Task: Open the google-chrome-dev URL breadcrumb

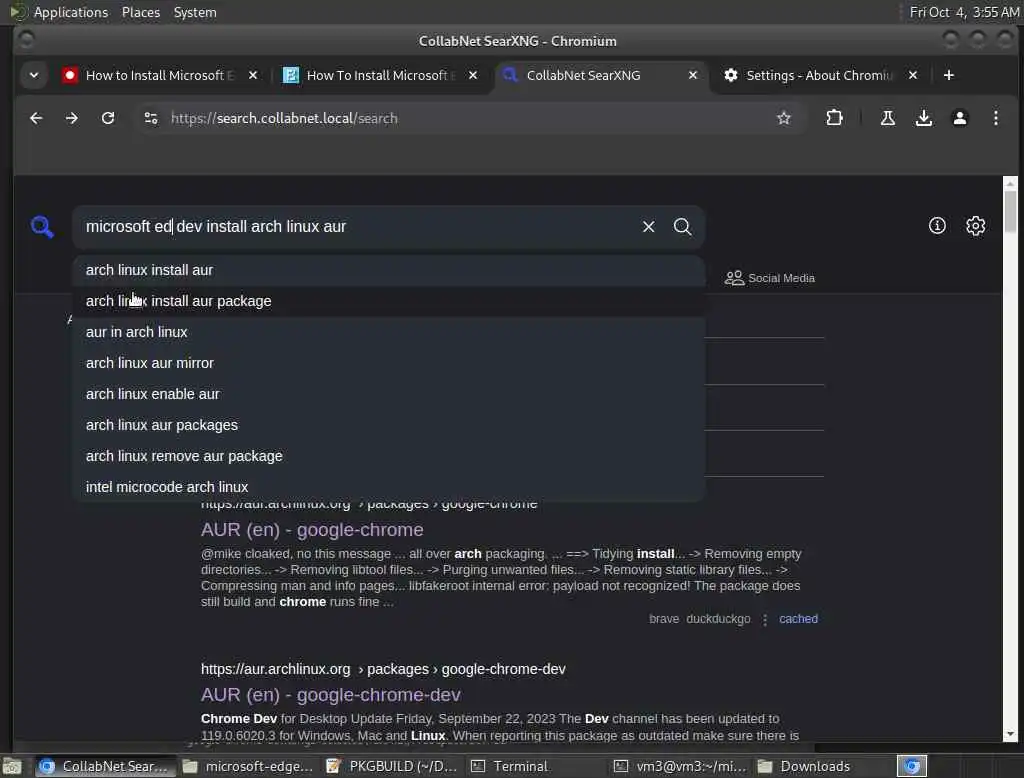Action: coord(383,669)
